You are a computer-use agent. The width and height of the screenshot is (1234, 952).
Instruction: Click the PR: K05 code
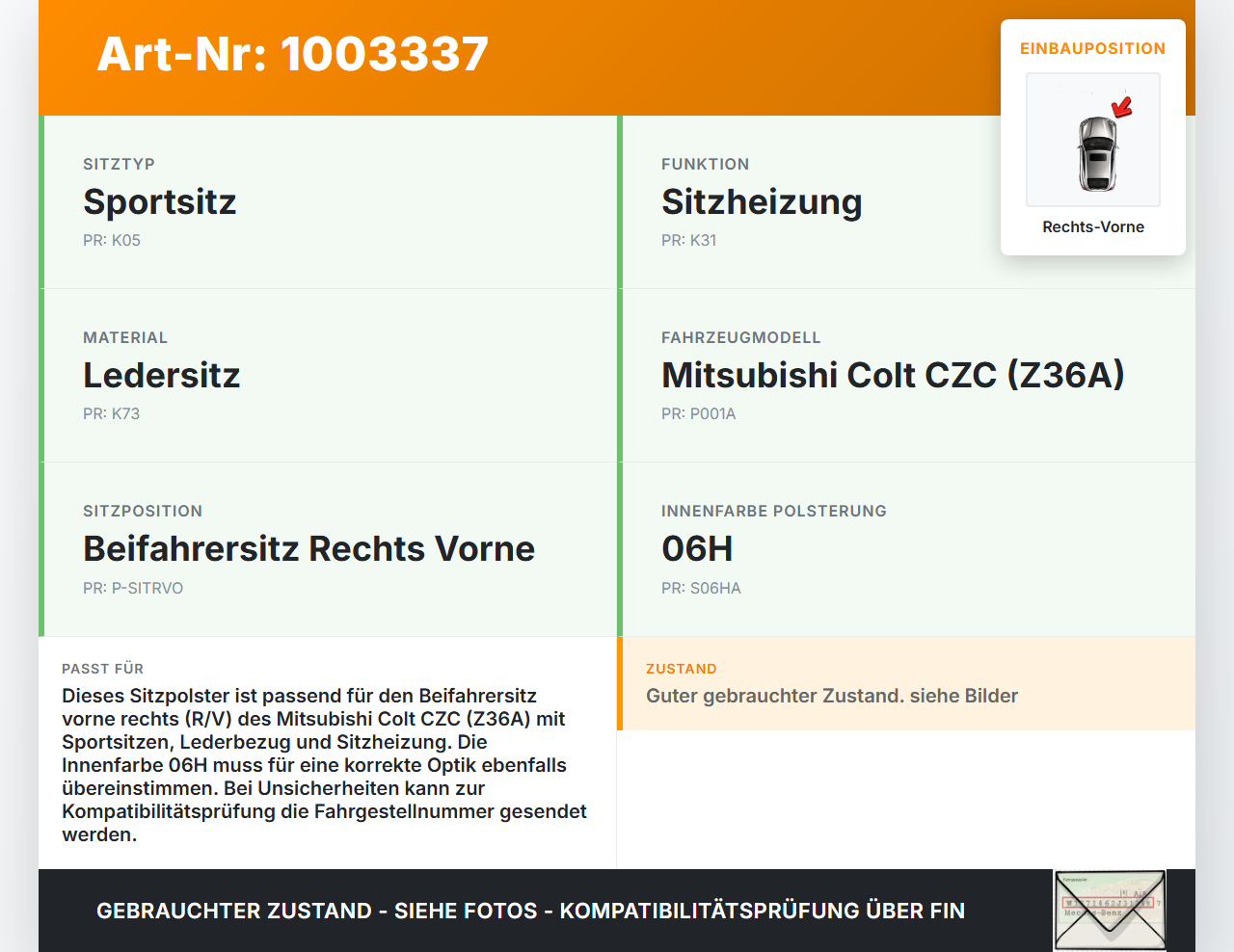coord(112,240)
